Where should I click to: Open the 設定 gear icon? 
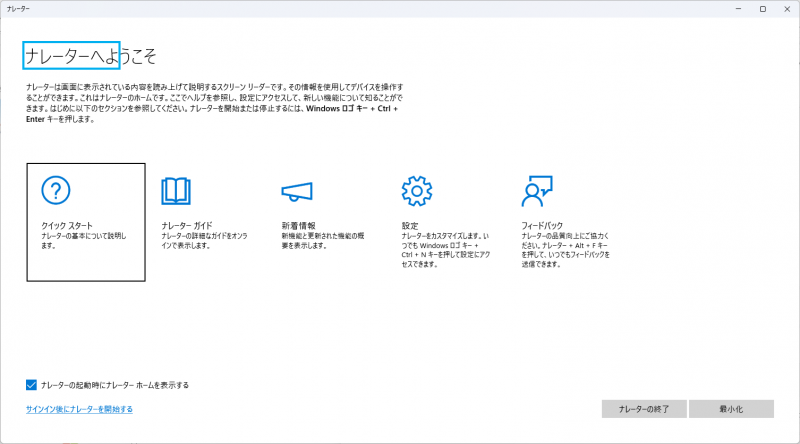(x=416, y=191)
